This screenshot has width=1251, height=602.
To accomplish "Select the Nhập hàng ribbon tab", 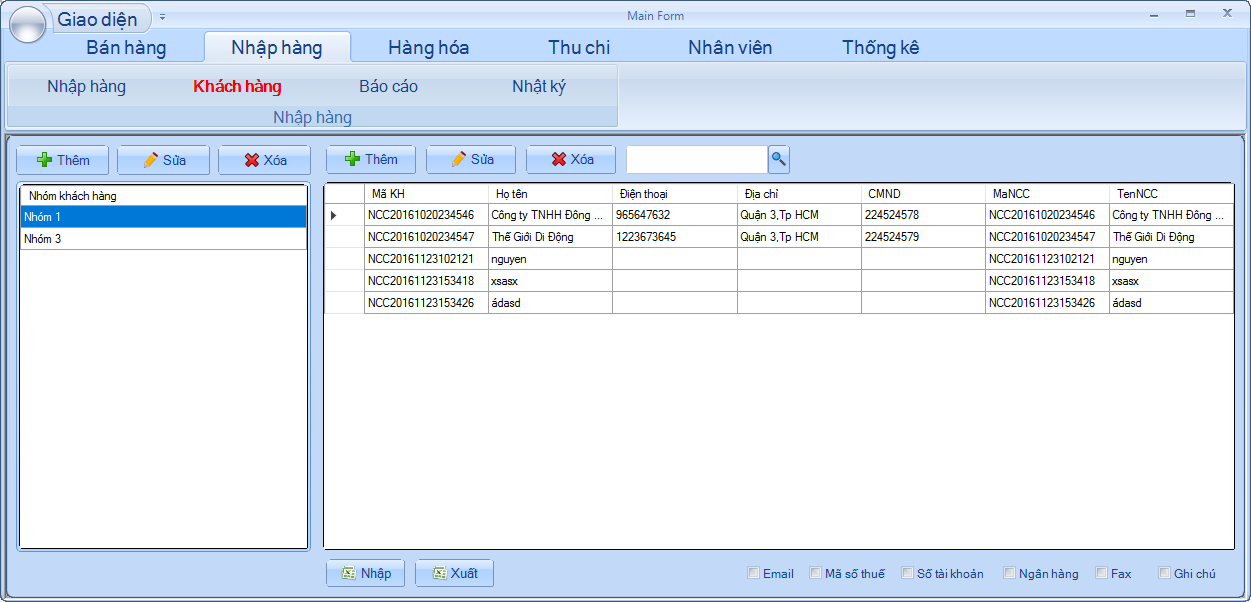I will (x=277, y=47).
